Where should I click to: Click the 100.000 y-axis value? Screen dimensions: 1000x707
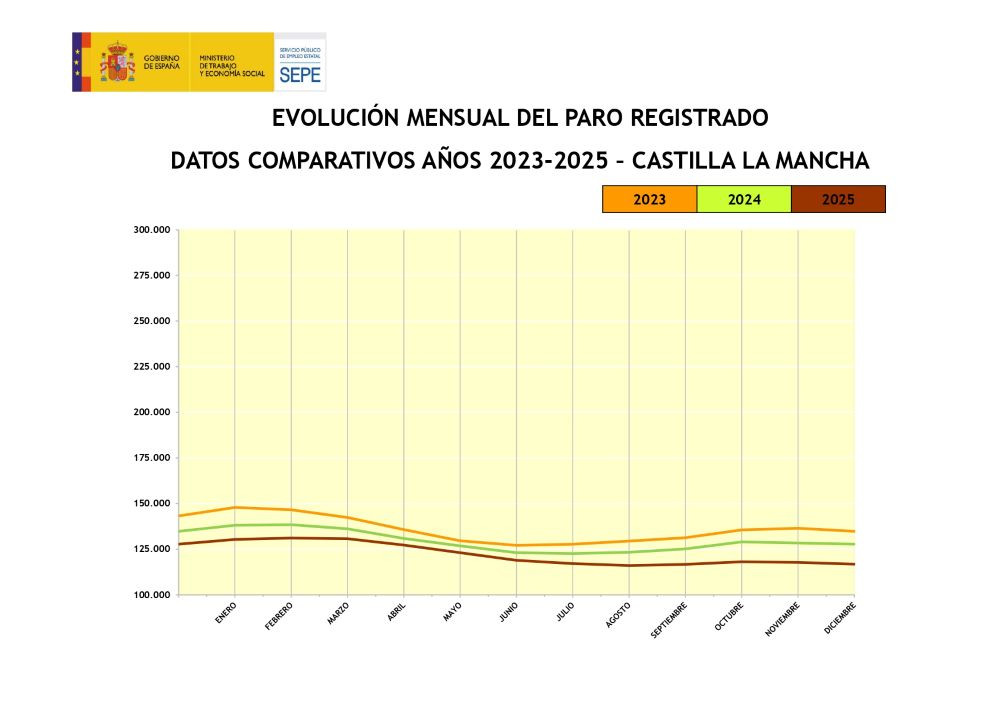(151, 595)
